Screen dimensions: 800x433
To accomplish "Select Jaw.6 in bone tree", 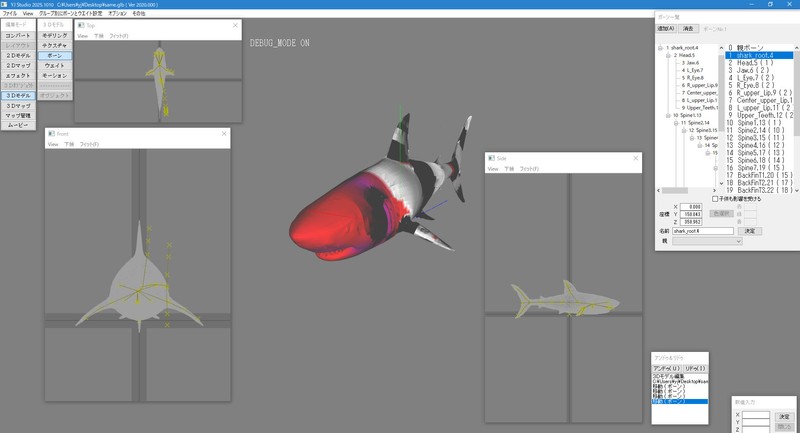I will point(690,63).
